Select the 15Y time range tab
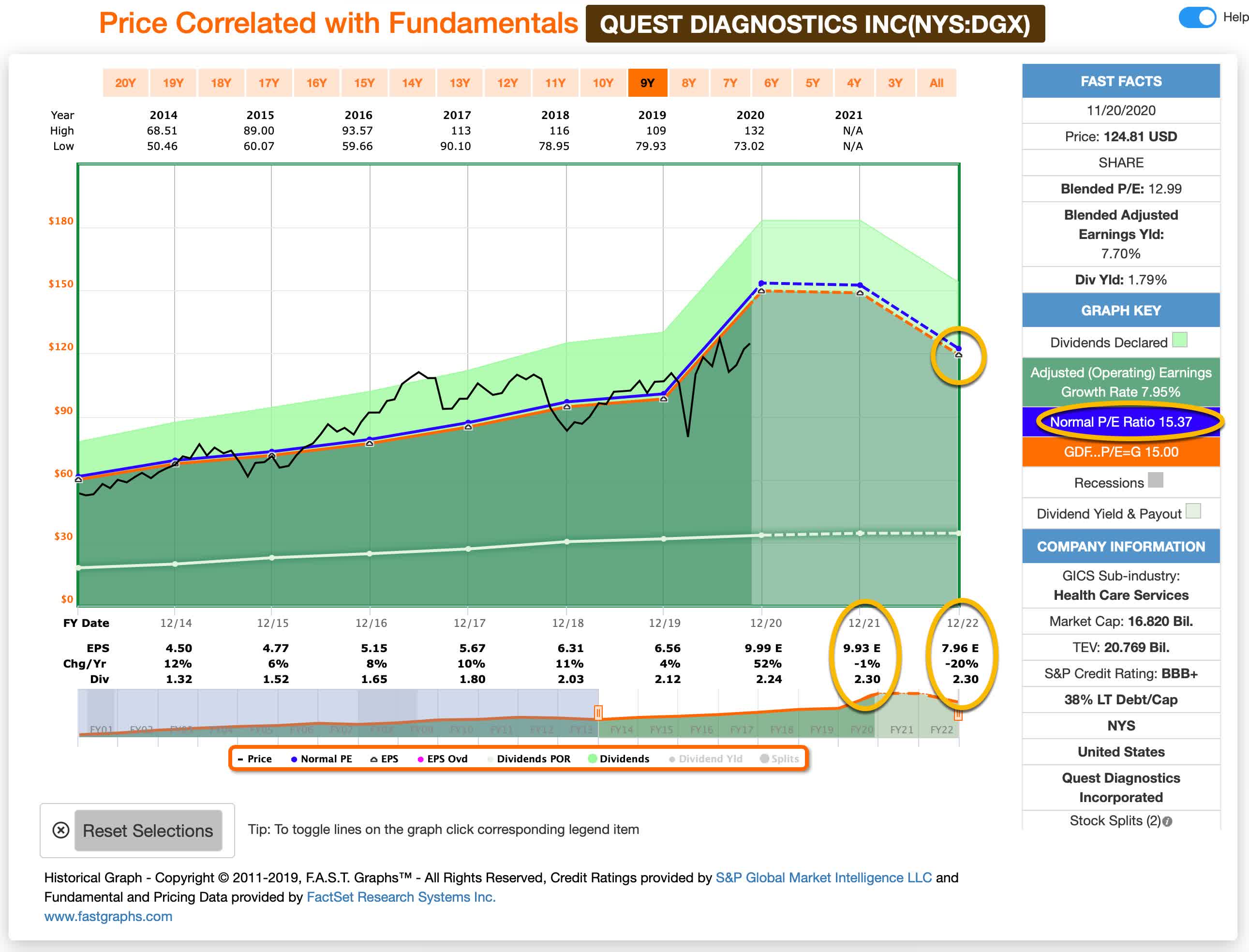 click(364, 83)
